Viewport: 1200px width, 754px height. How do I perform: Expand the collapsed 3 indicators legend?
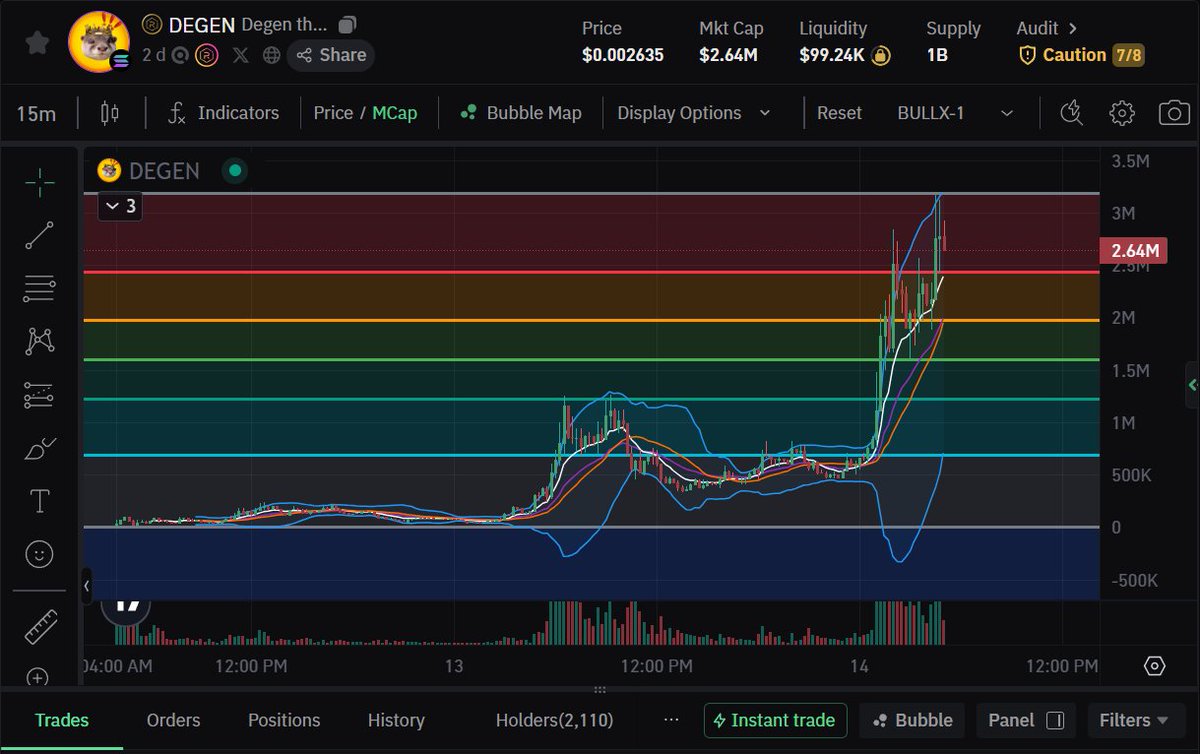[x=119, y=207]
